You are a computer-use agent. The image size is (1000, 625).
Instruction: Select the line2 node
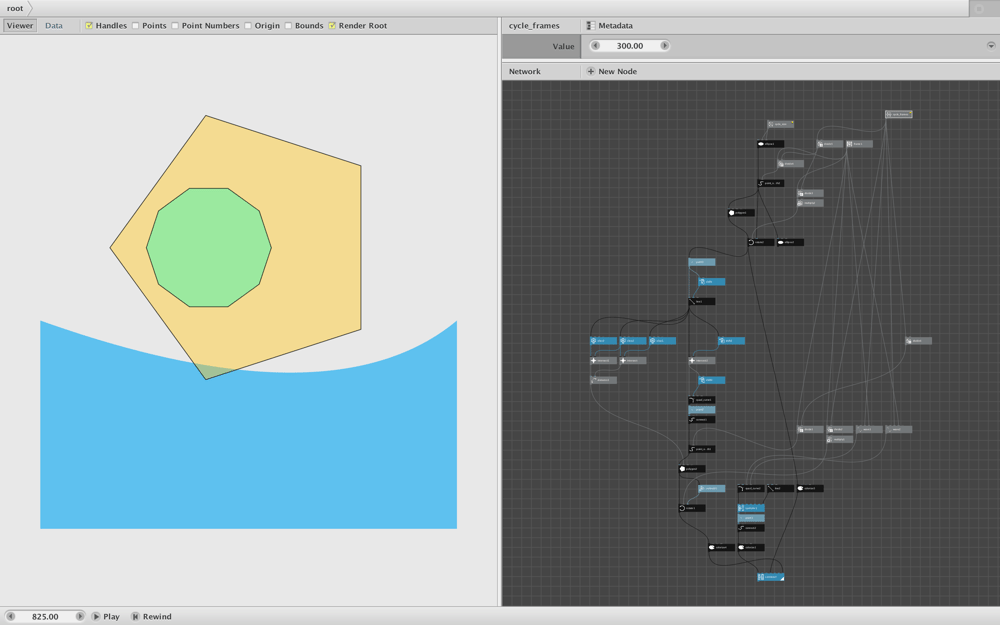coord(781,489)
